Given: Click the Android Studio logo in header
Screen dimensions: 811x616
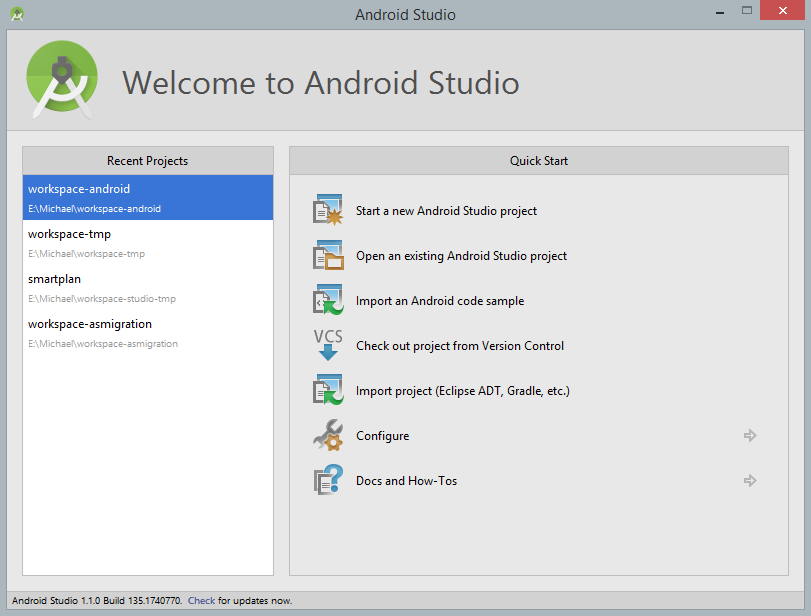Looking at the screenshot, I should click(x=62, y=80).
